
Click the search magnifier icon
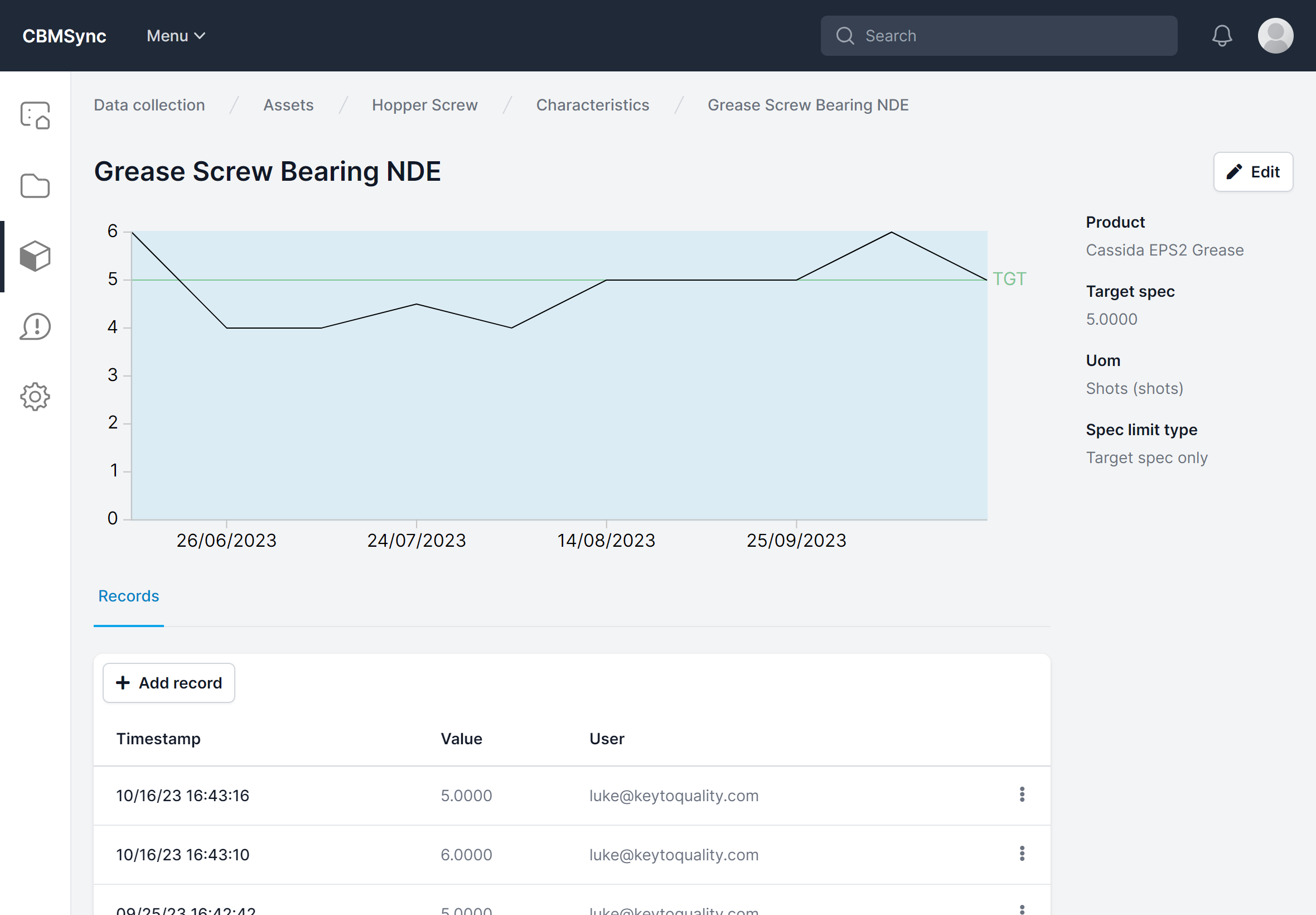[844, 36]
